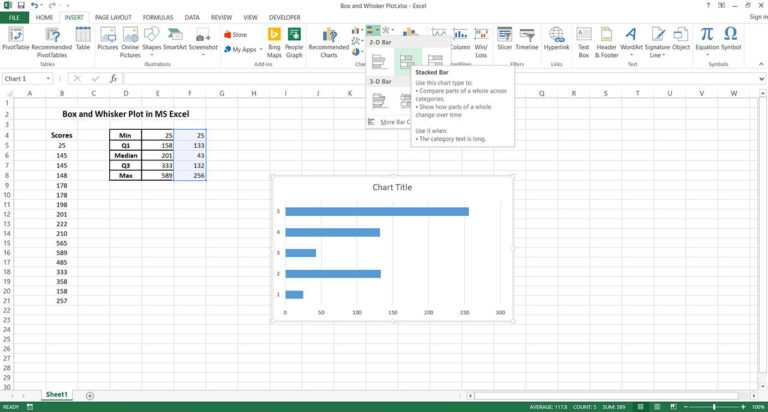
Task: Expand the Signature Line dropdown
Action: [x=663, y=55]
